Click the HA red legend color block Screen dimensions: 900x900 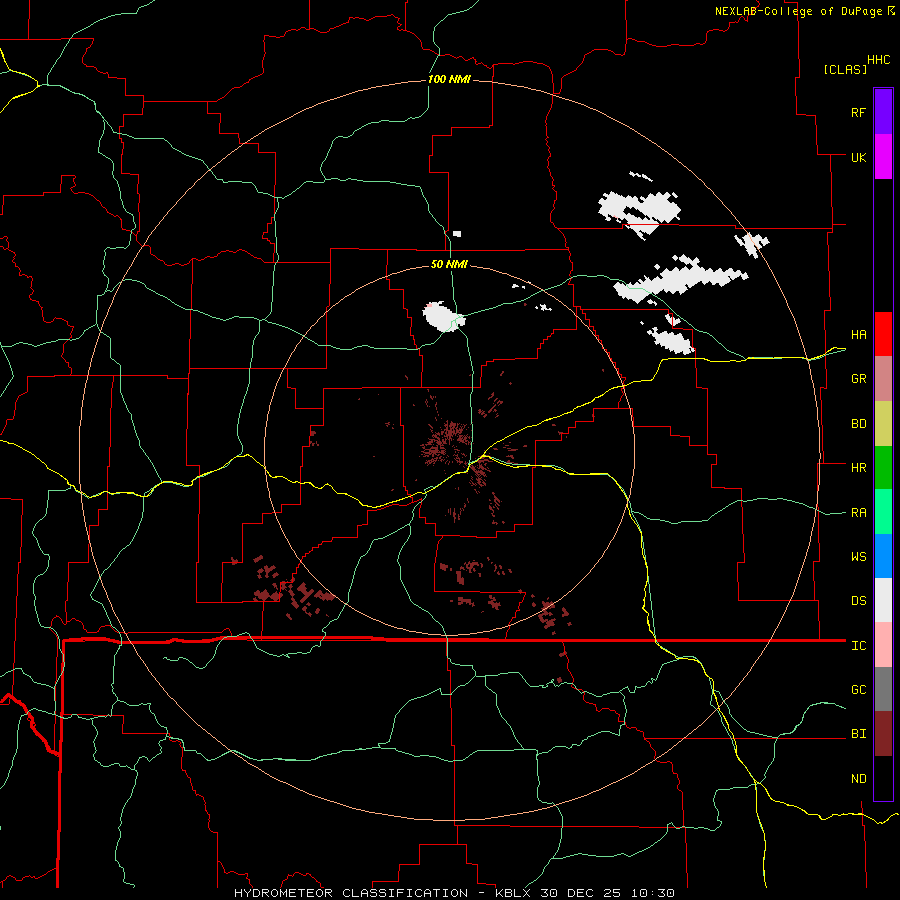[883, 334]
